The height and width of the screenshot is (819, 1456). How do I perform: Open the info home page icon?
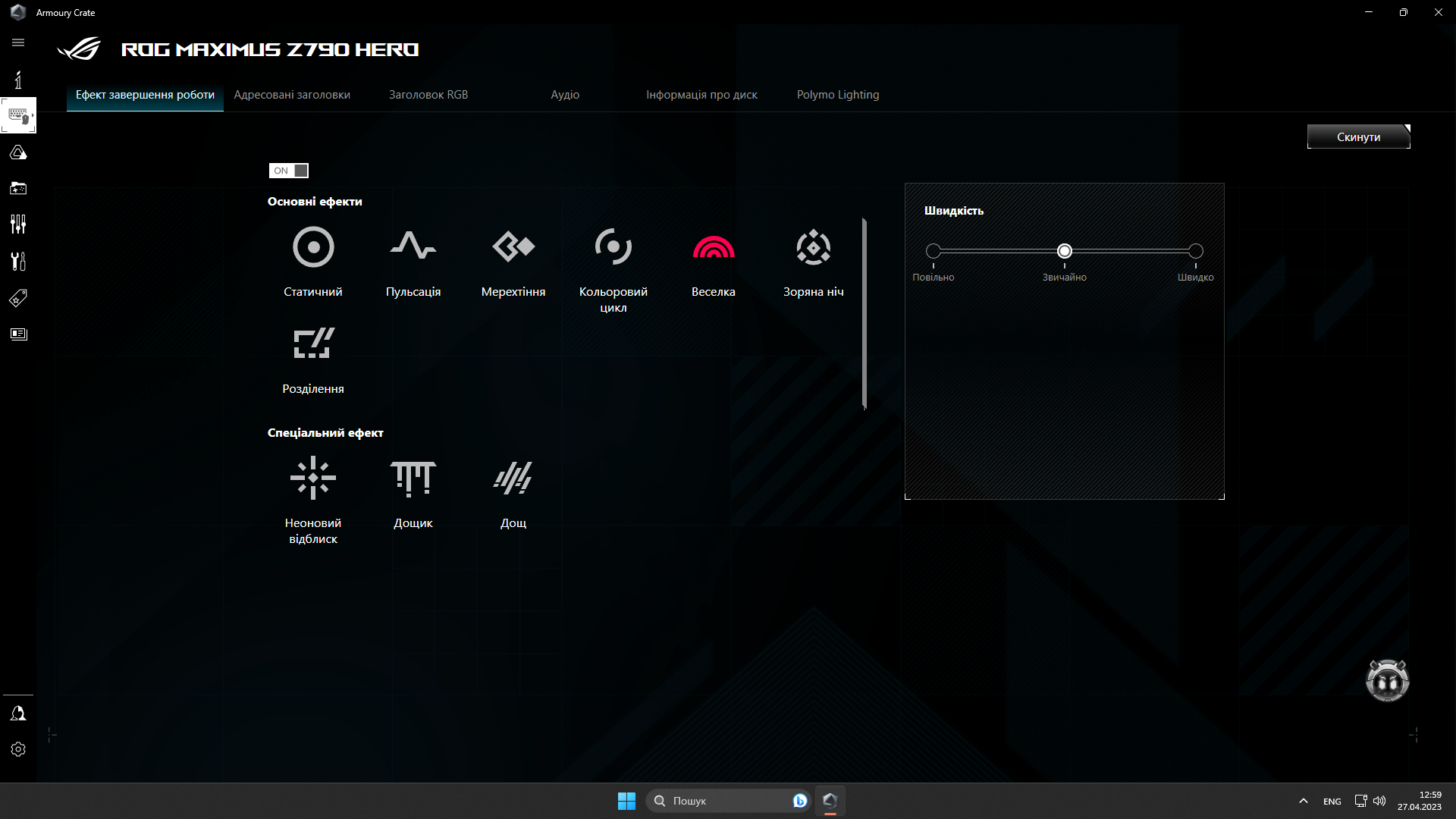point(18,80)
